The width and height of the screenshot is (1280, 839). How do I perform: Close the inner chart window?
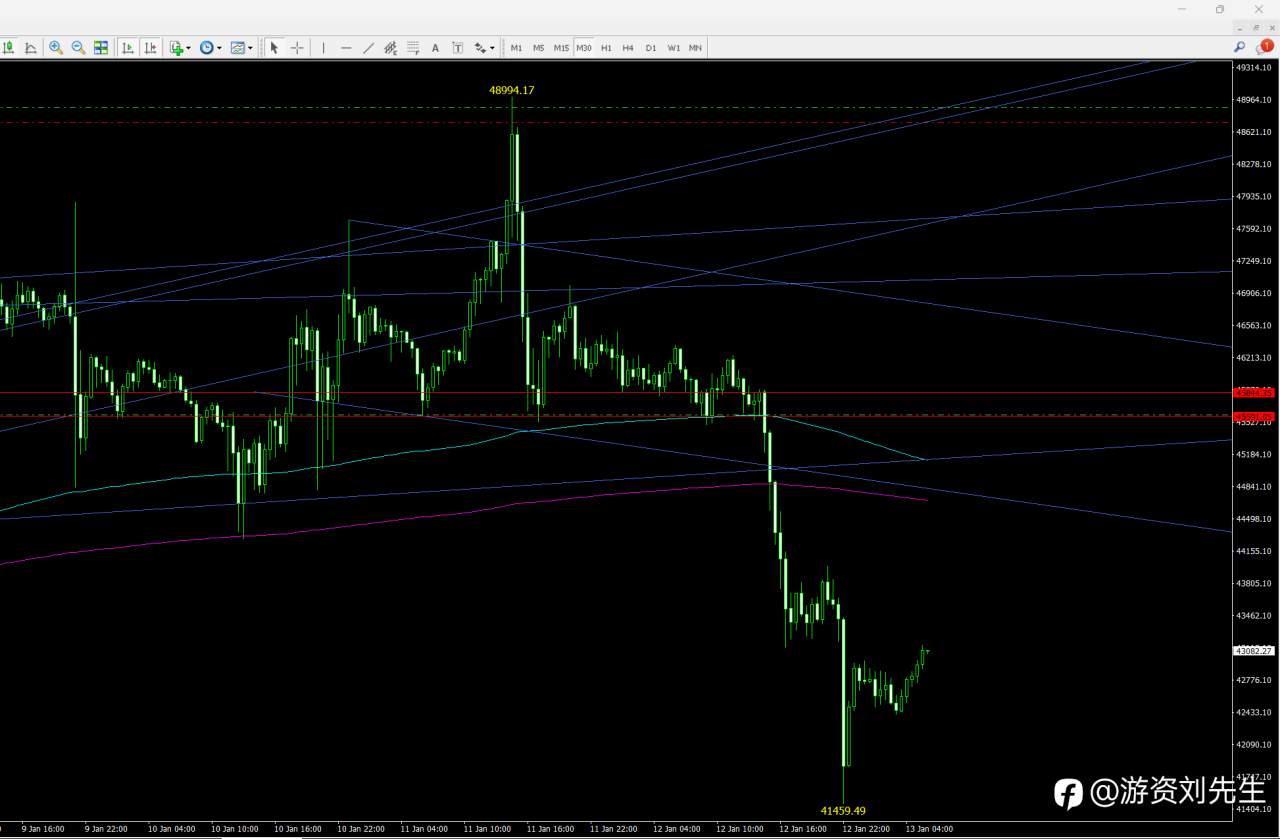coord(1271,27)
